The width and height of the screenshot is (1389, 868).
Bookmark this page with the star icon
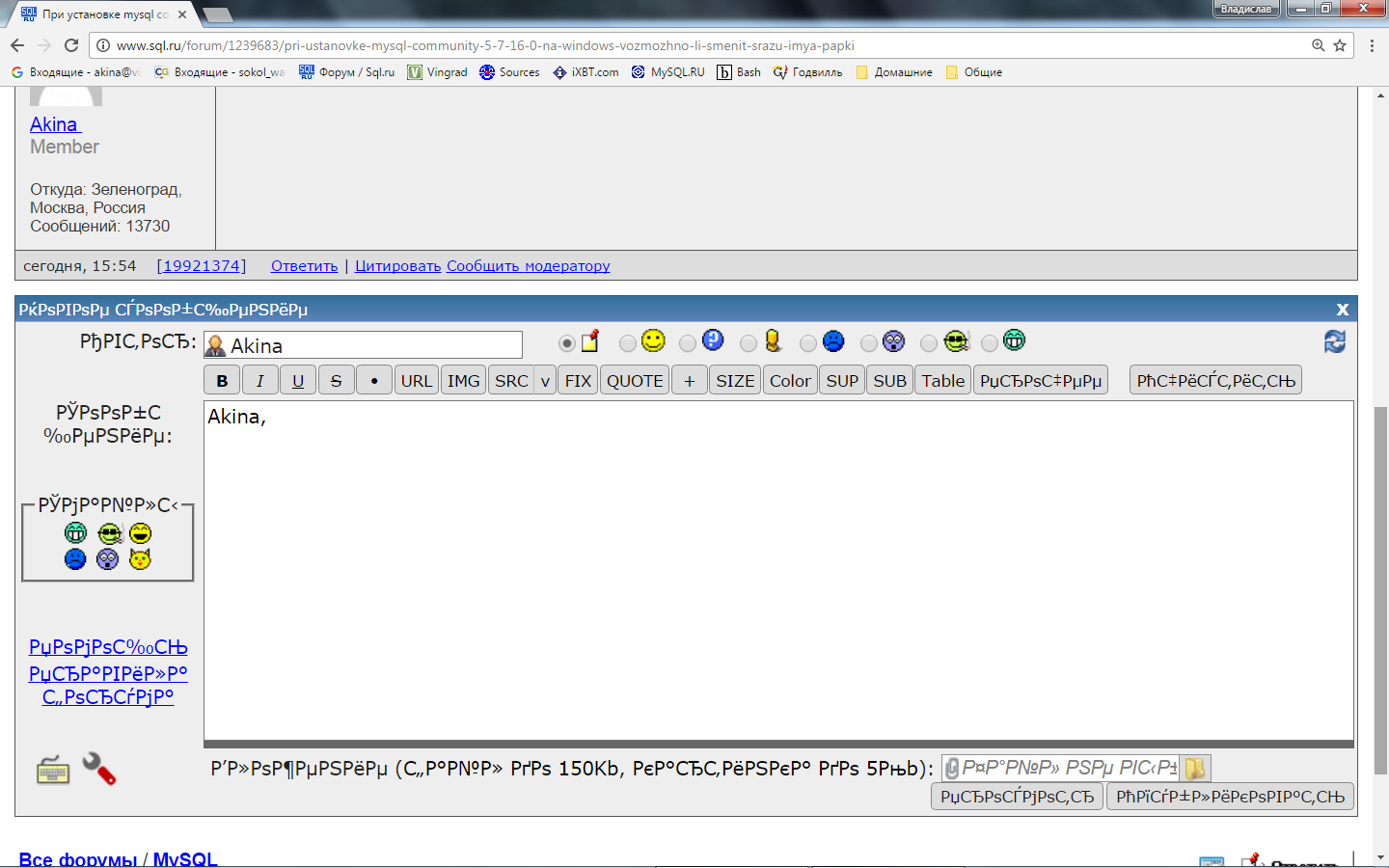pos(1340,45)
